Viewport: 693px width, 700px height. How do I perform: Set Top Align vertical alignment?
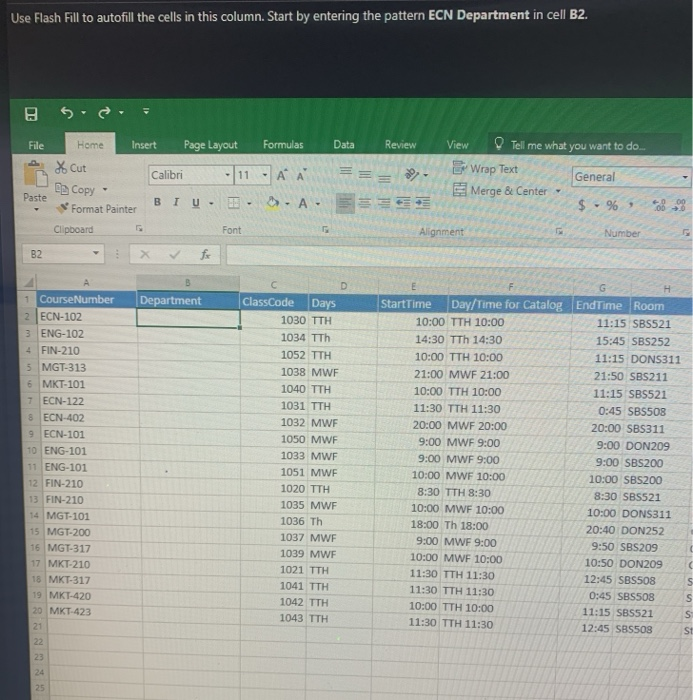tap(345, 171)
